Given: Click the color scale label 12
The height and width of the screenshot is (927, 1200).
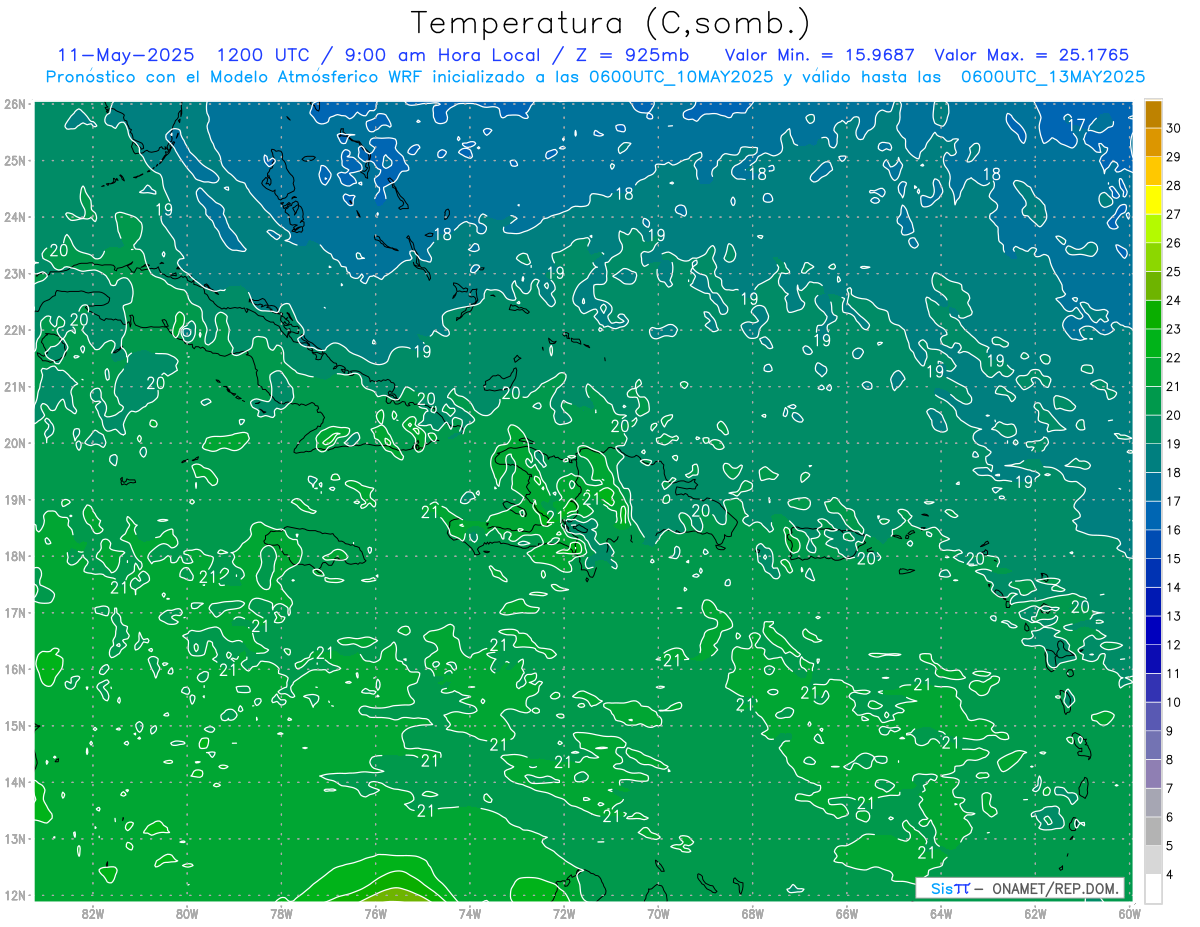Looking at the screenshot, I should (1173, 645).
